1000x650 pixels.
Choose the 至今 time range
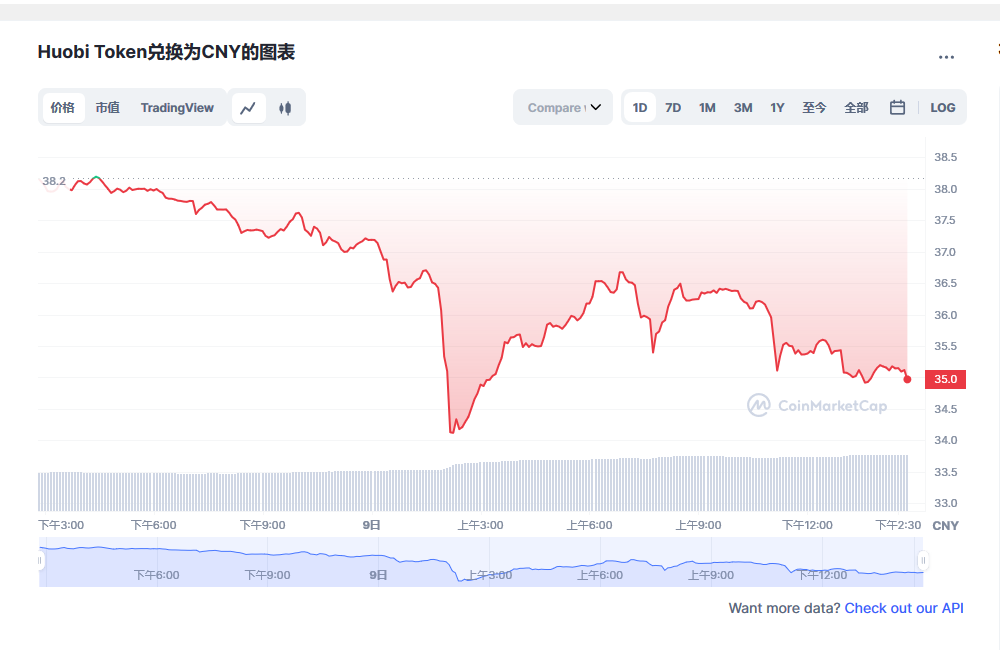click(x=814, y=108)
